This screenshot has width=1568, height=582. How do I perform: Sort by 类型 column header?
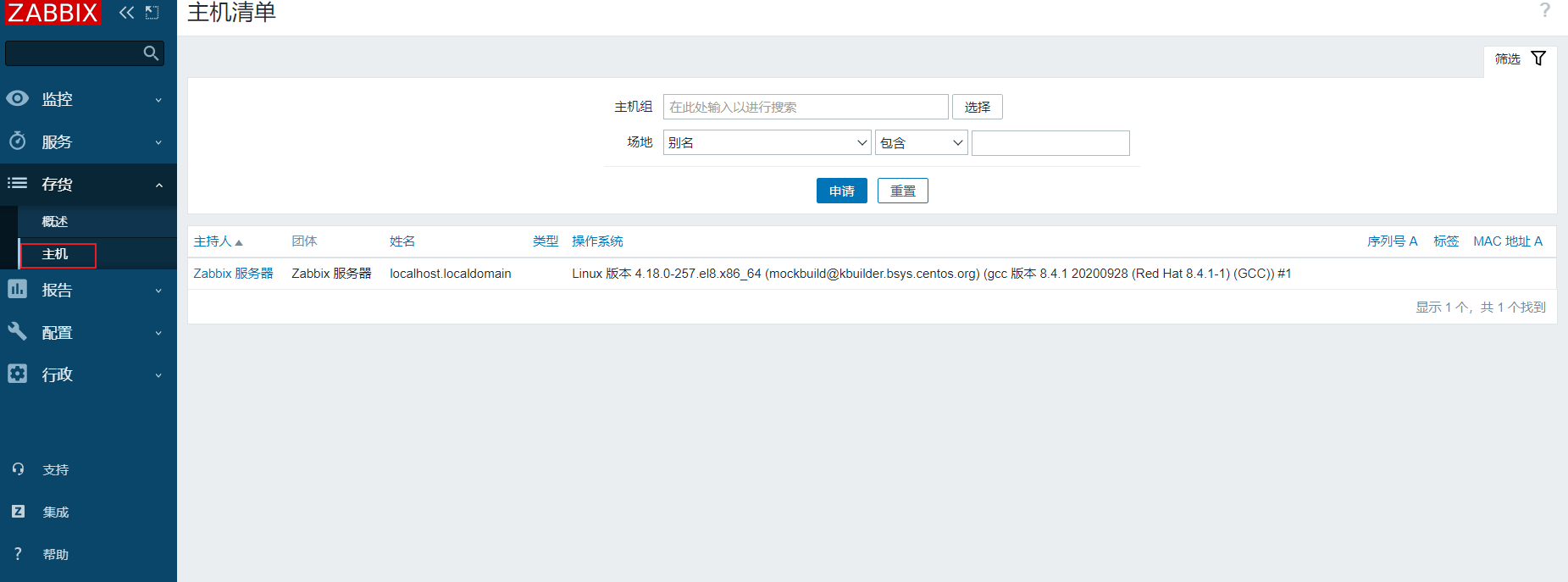(546, 241)
